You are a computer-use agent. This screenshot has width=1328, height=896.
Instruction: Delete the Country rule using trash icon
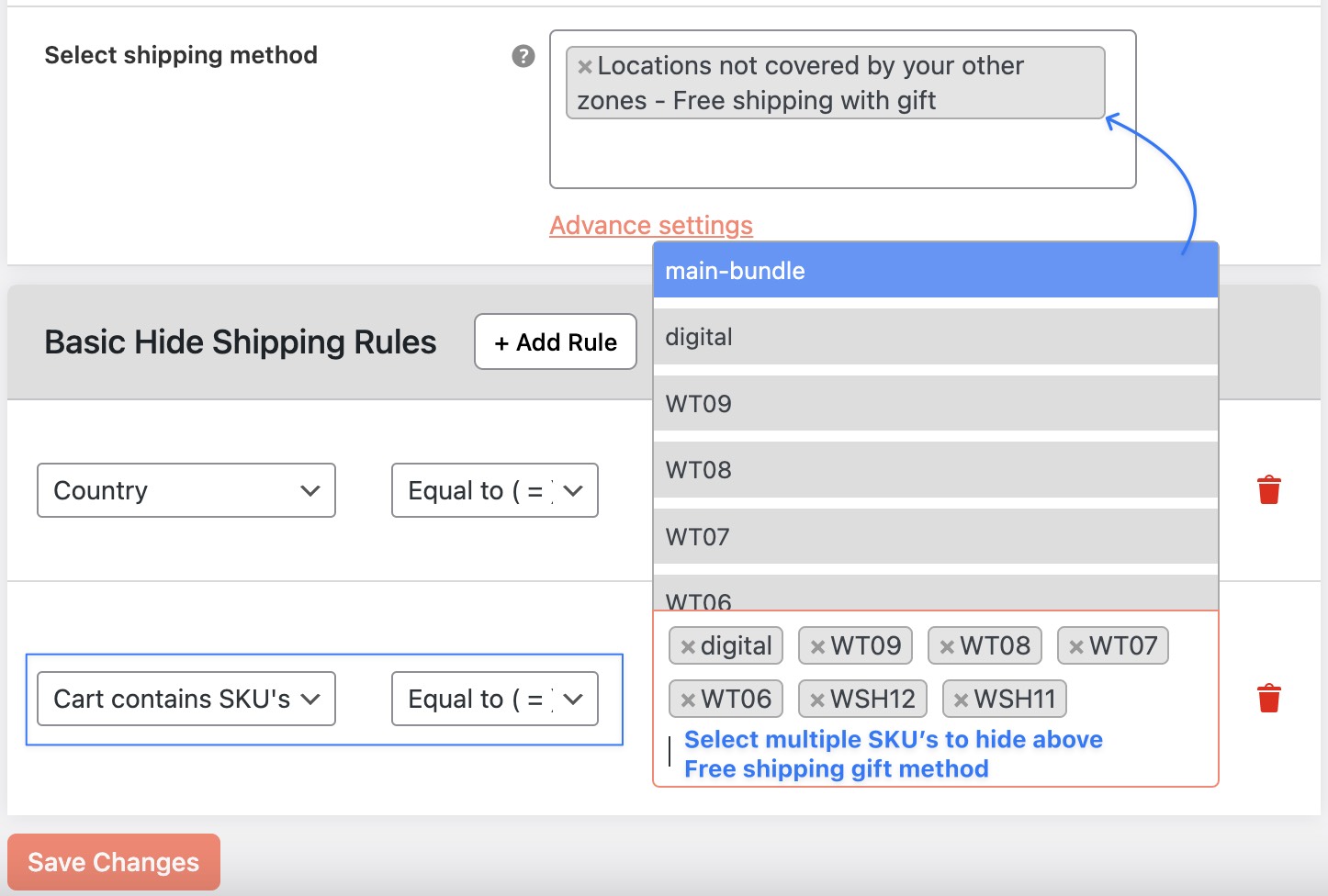coord(1270,490)
